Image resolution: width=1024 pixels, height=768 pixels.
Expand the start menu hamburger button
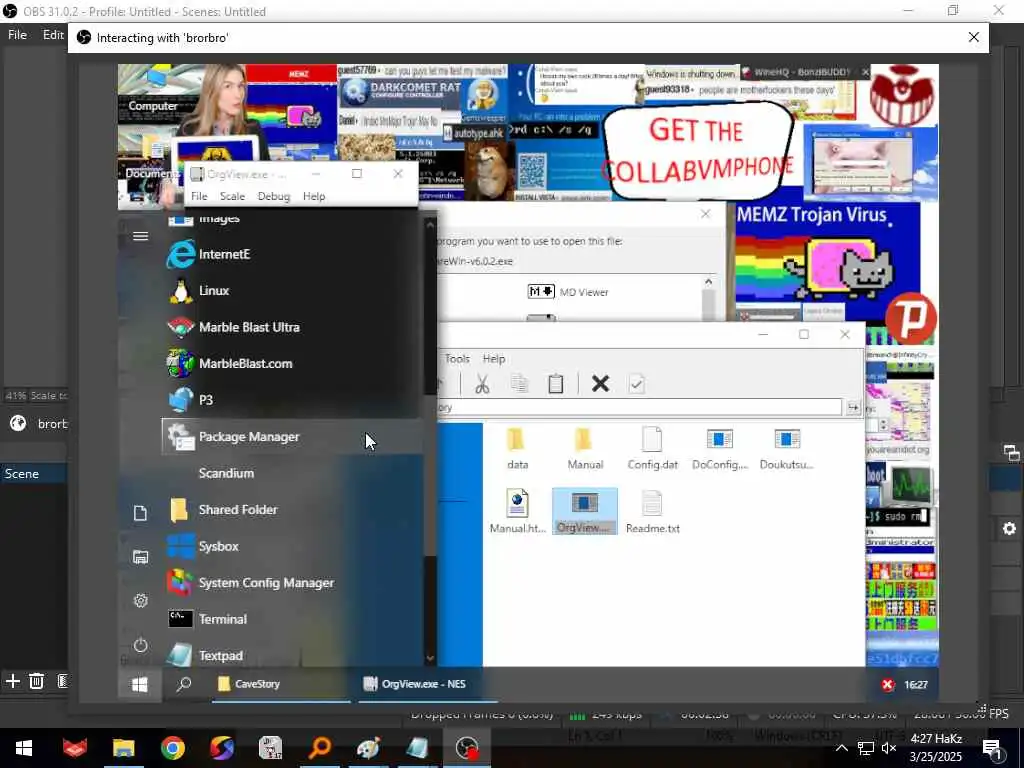click(140, 236)
